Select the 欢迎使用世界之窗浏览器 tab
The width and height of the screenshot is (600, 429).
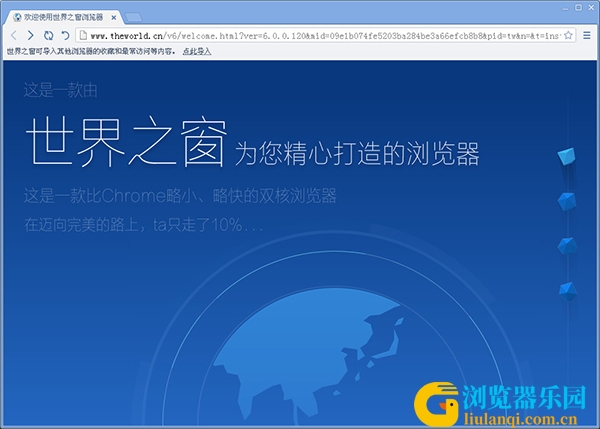[64, 17]
